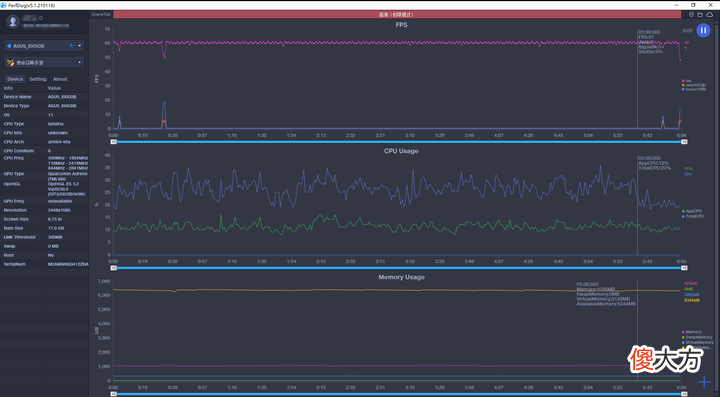This screenshot has height=397, width=720.
Task: Click the FPS chart title
Action: click(x=401, y=25)
